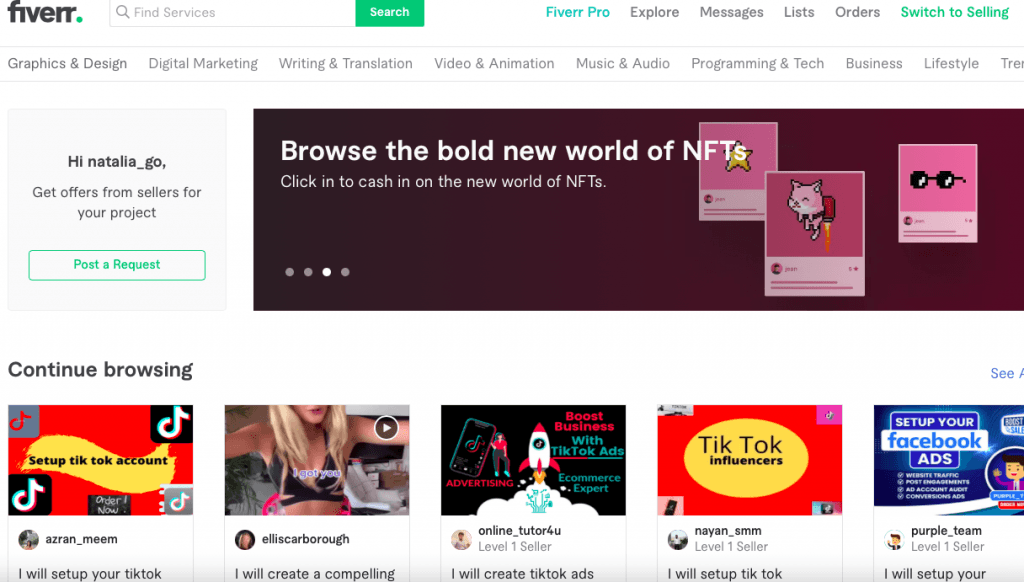Play the elliscarborough gig video

(386, 428)
